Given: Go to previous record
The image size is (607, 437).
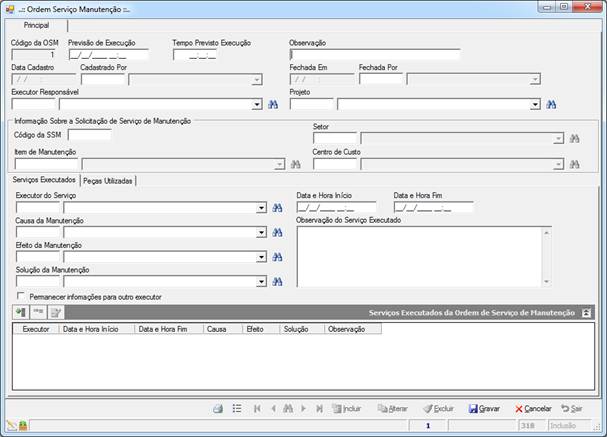Looking at the screenshot, I should point(274,409).
